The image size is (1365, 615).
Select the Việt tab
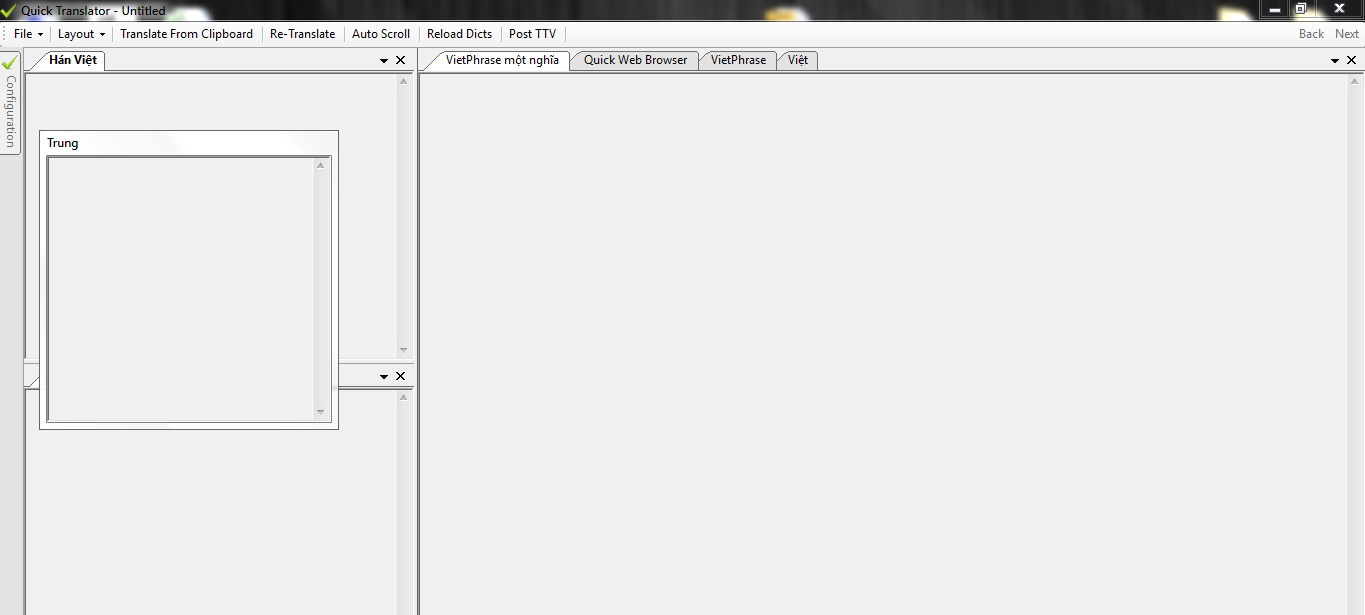pos(797,60)
